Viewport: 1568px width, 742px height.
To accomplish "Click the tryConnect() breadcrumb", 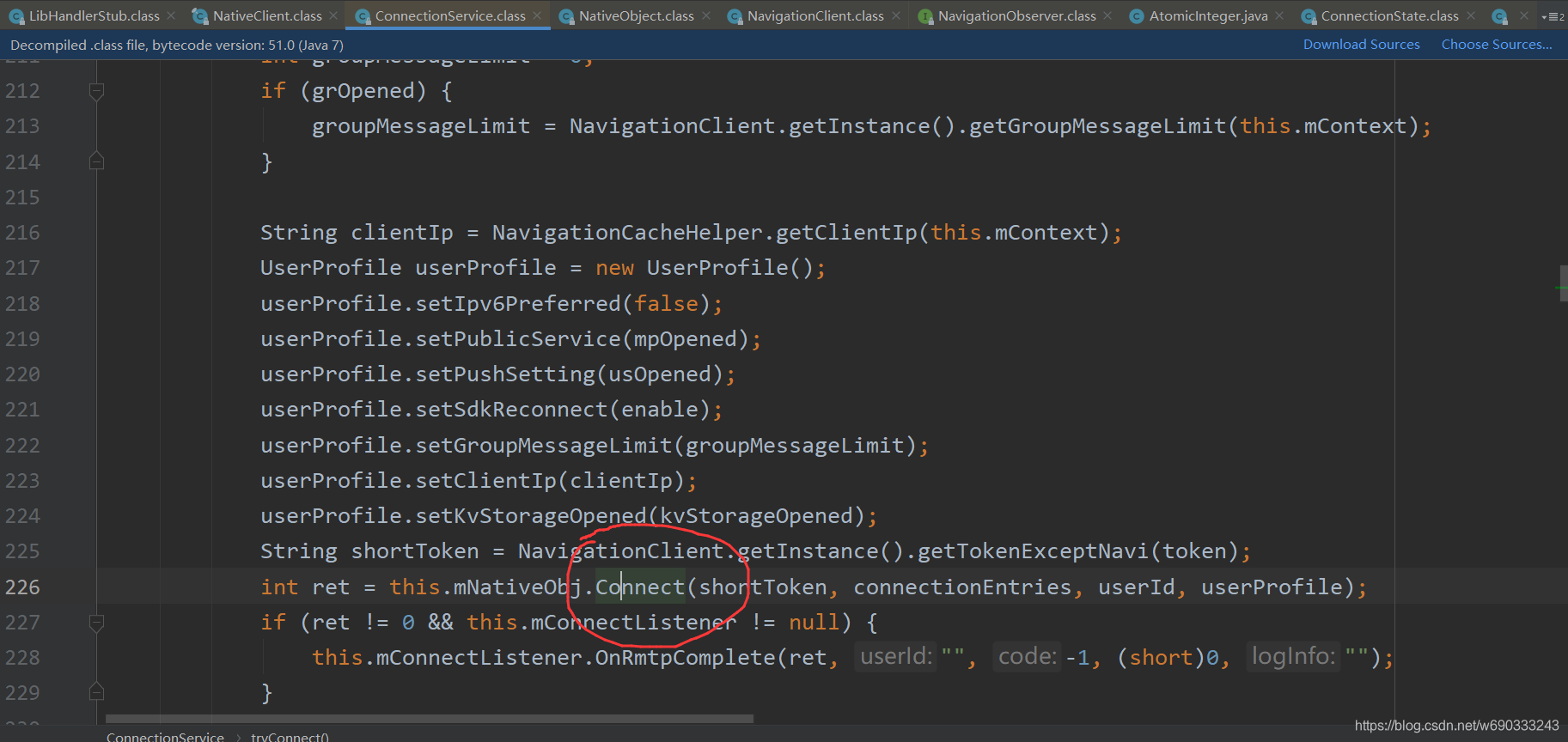I will pos(290,736).
